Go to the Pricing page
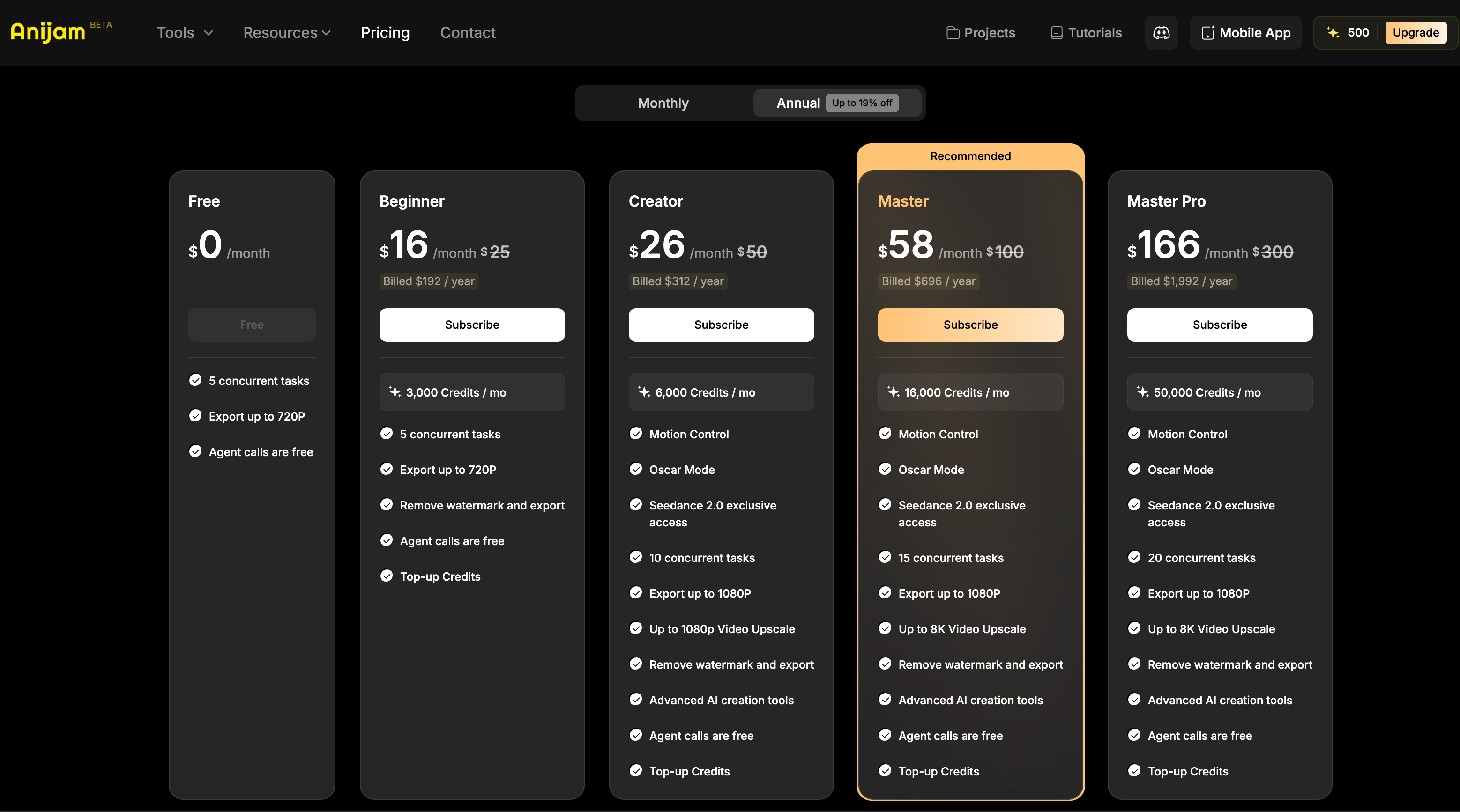Viewport: 1460px width, 812px height. coord(386,33)
